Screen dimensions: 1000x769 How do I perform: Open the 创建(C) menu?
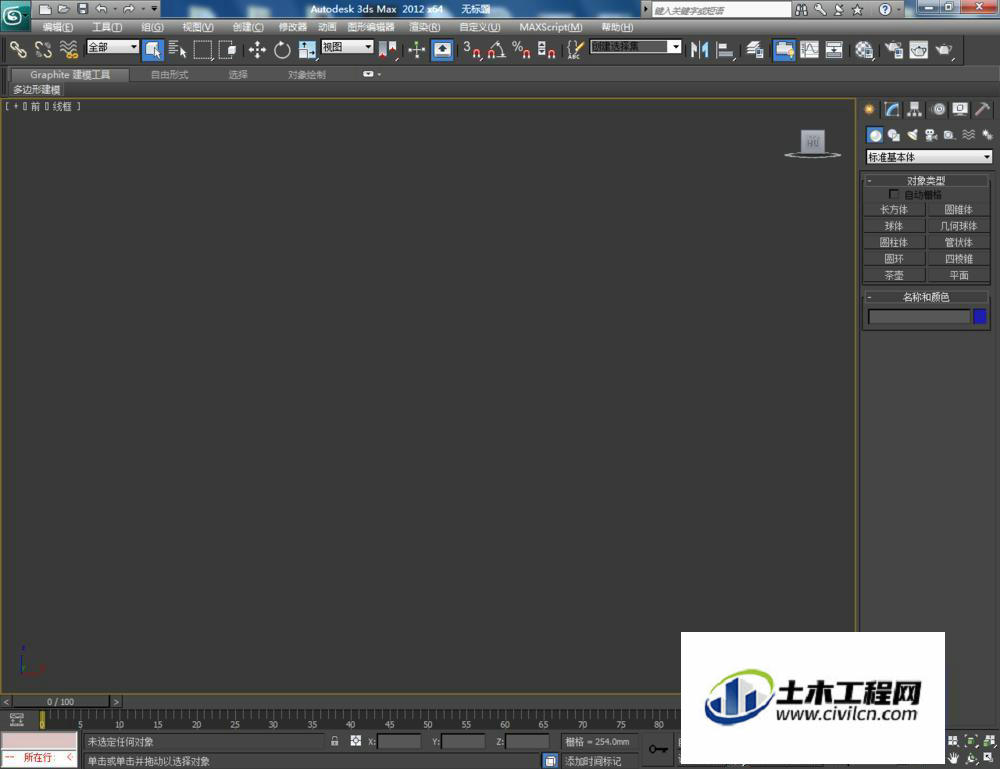coord(248,27)
